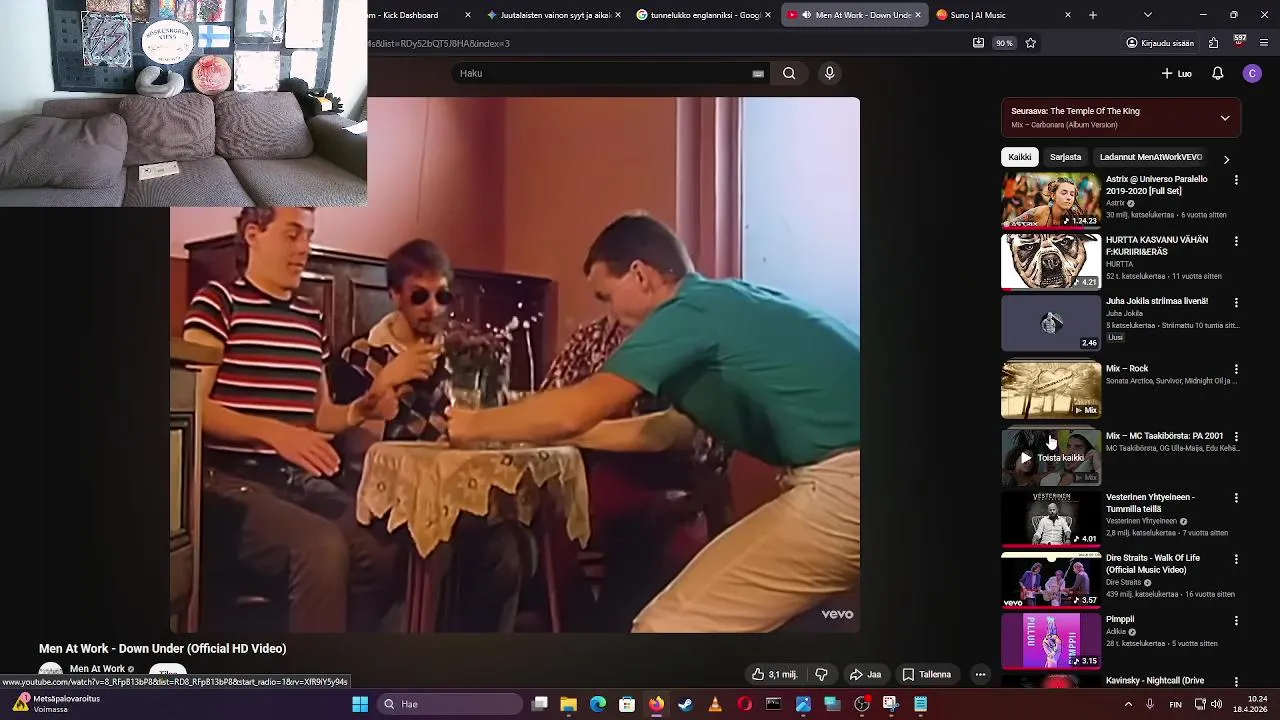
Task: Save video with Tallenna button
Action: coord(926,674)
